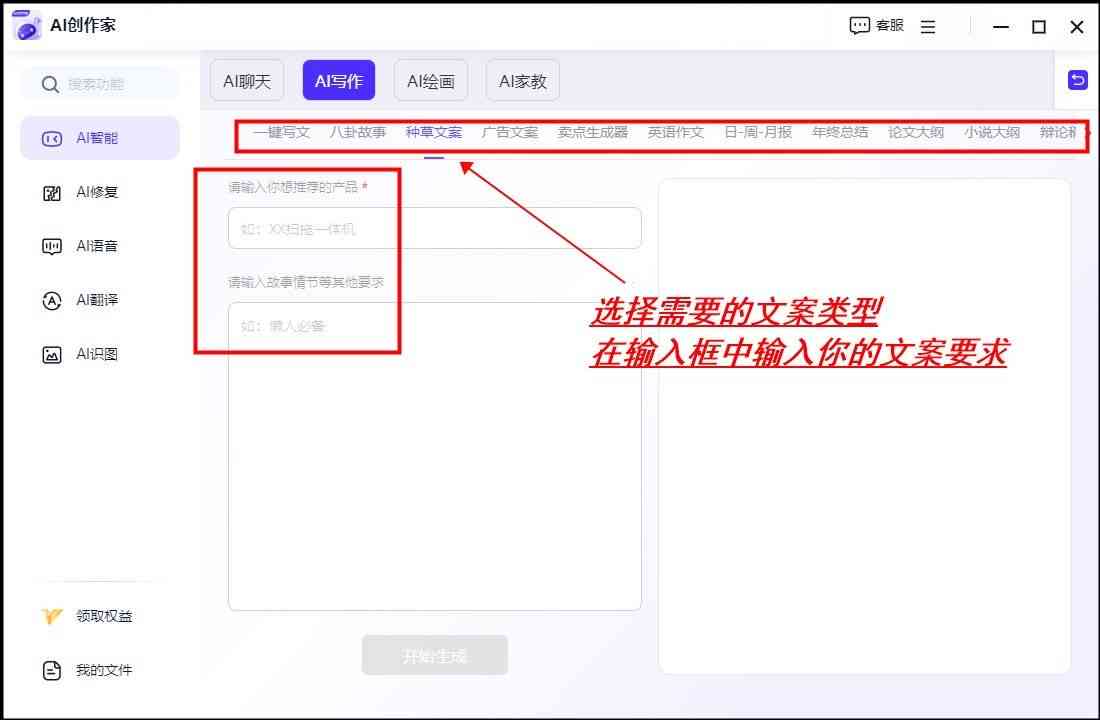
Task: Select 年终总结 writing type
Action: (x=840, y=132)
